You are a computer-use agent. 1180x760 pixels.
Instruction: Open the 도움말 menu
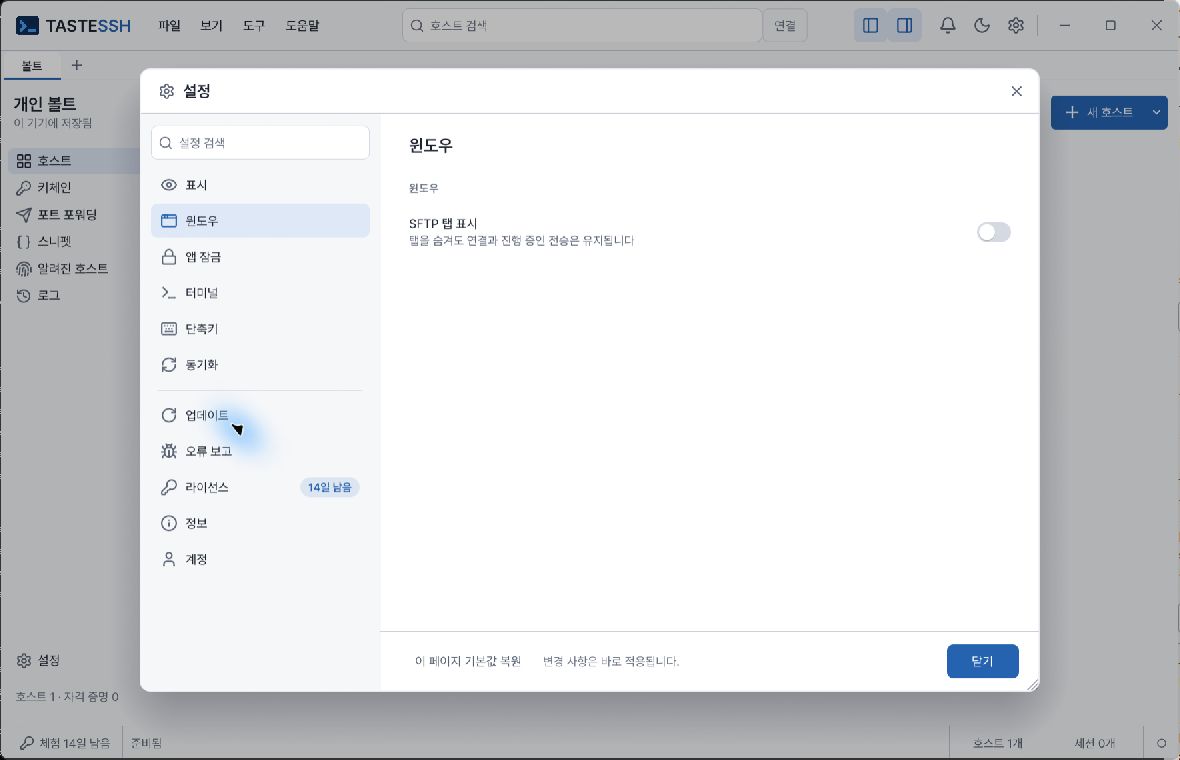302,26
